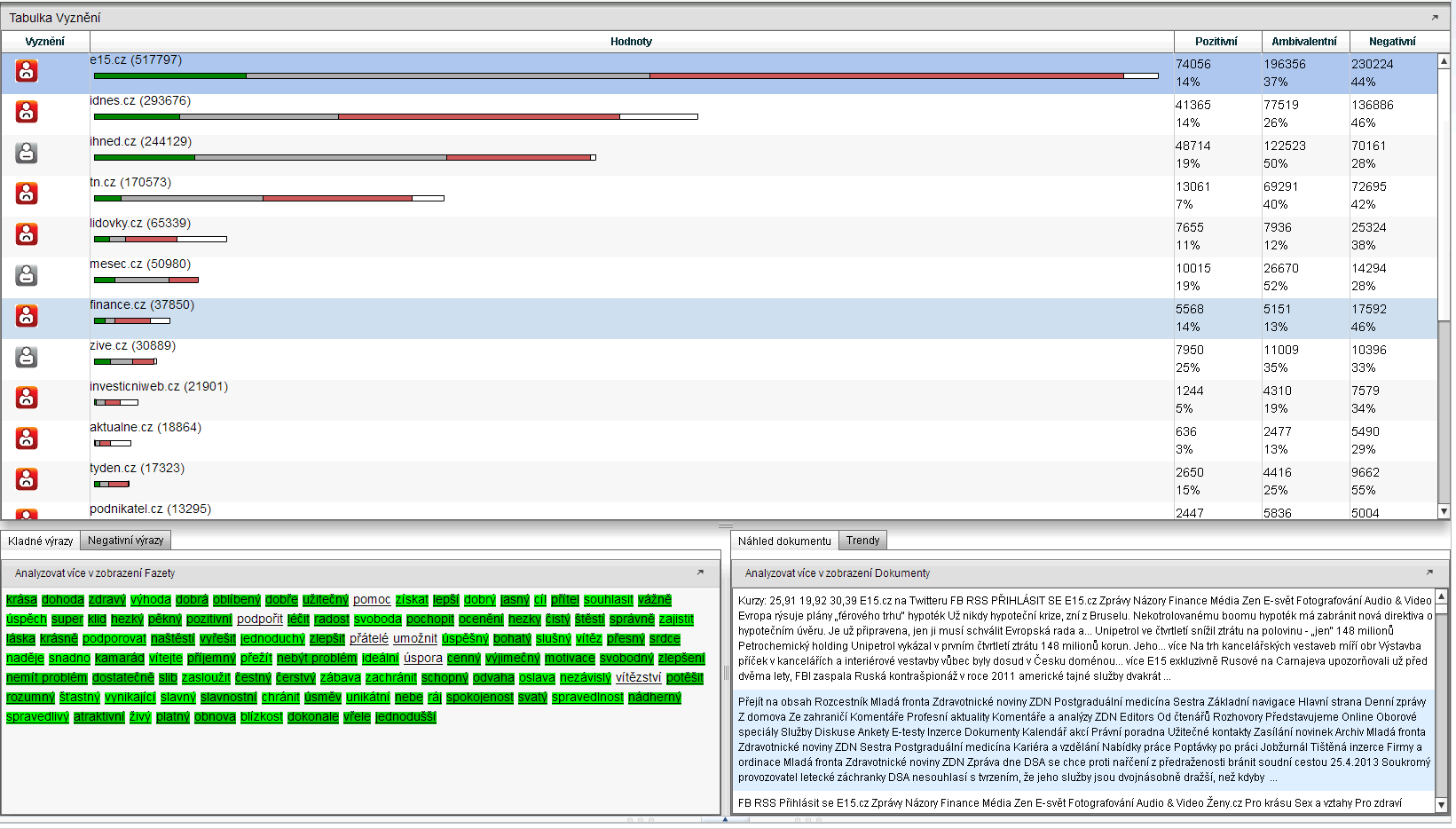Click the ihned.cz sentiment distribution bar
The height and width of the screenshot is (829, 1456).
click(345, 158)
